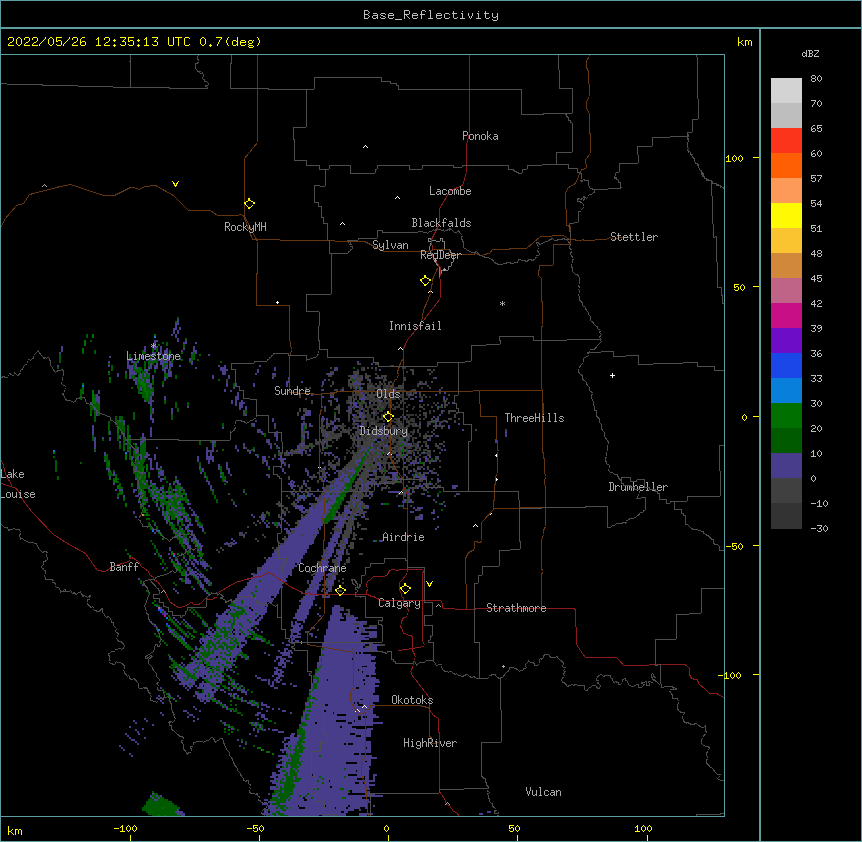Pick the yellow 51-54 dBZ legend swatch
Viewport: 862px width, 842px height.
click(786, 215)
